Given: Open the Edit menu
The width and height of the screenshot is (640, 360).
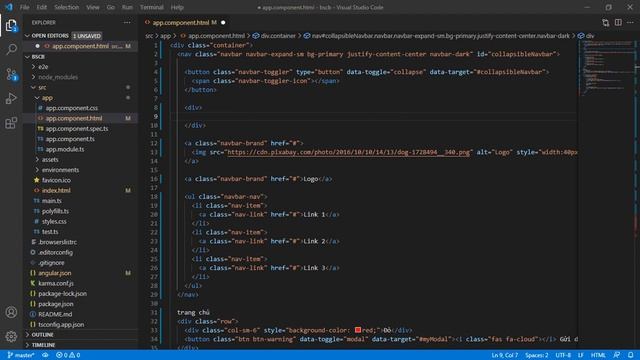Looking at the screenshot, I should pos(42,7).
